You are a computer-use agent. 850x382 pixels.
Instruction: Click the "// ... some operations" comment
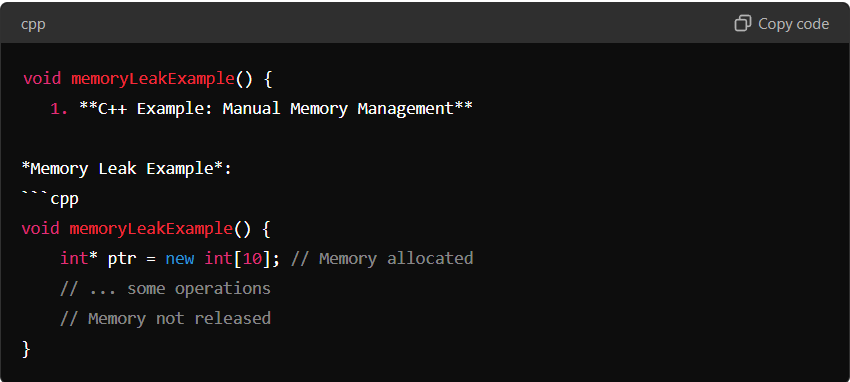[165, 288]
